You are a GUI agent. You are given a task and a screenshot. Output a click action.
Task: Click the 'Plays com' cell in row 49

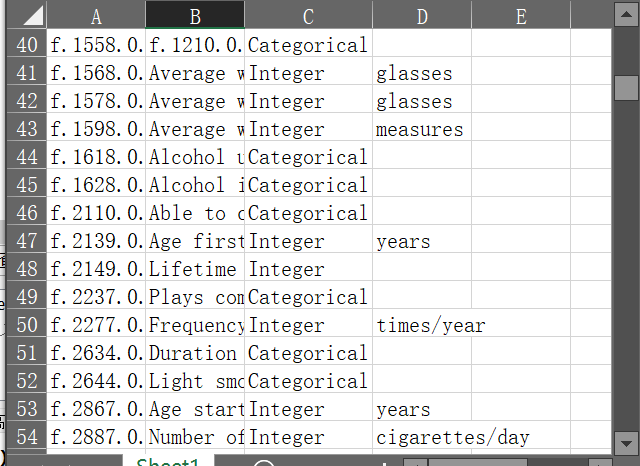[195, 297]
